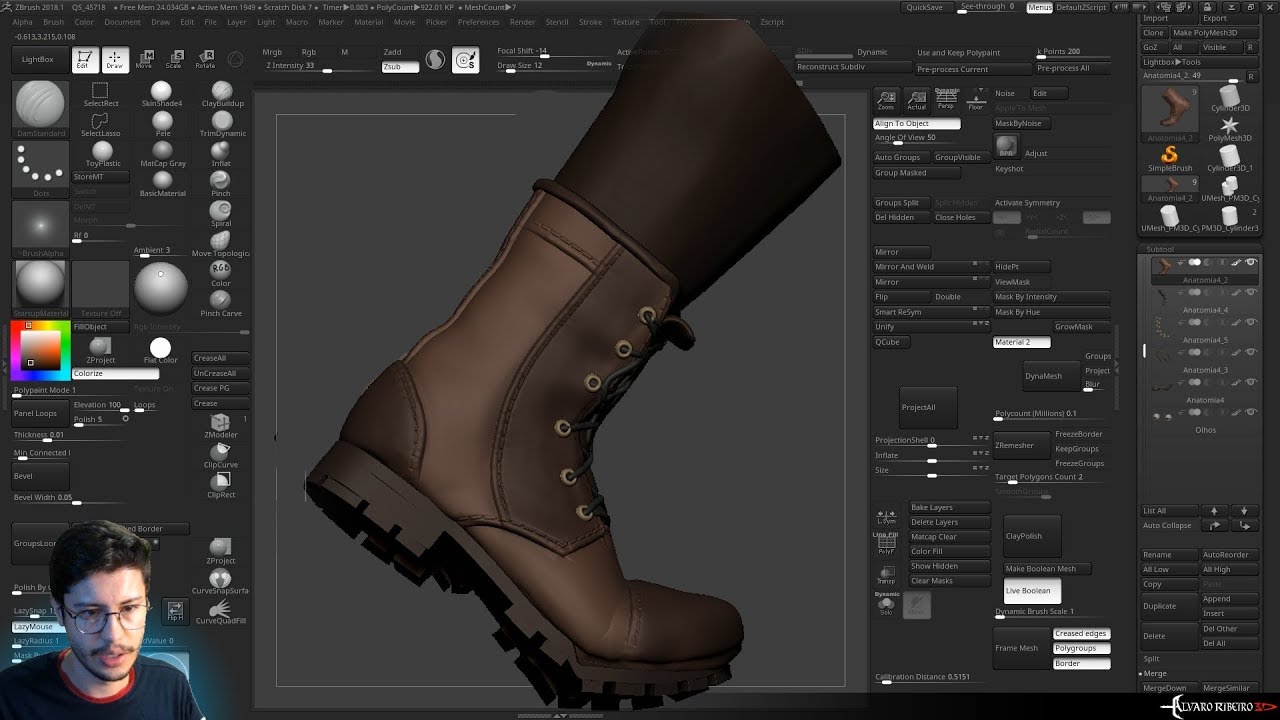Open the Texture Off picker
This screenshot has height=720, width=1280.
pos(101,288)
